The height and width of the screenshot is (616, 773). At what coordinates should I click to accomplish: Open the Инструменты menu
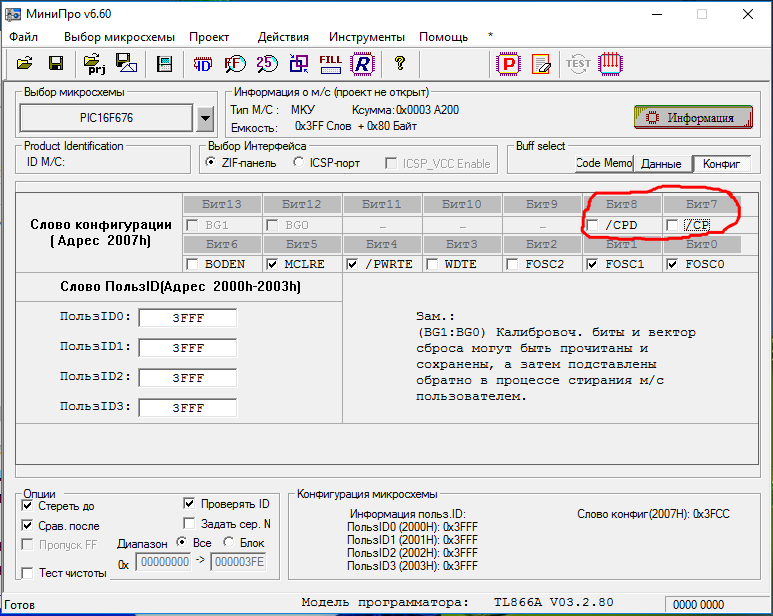[366, 37]
